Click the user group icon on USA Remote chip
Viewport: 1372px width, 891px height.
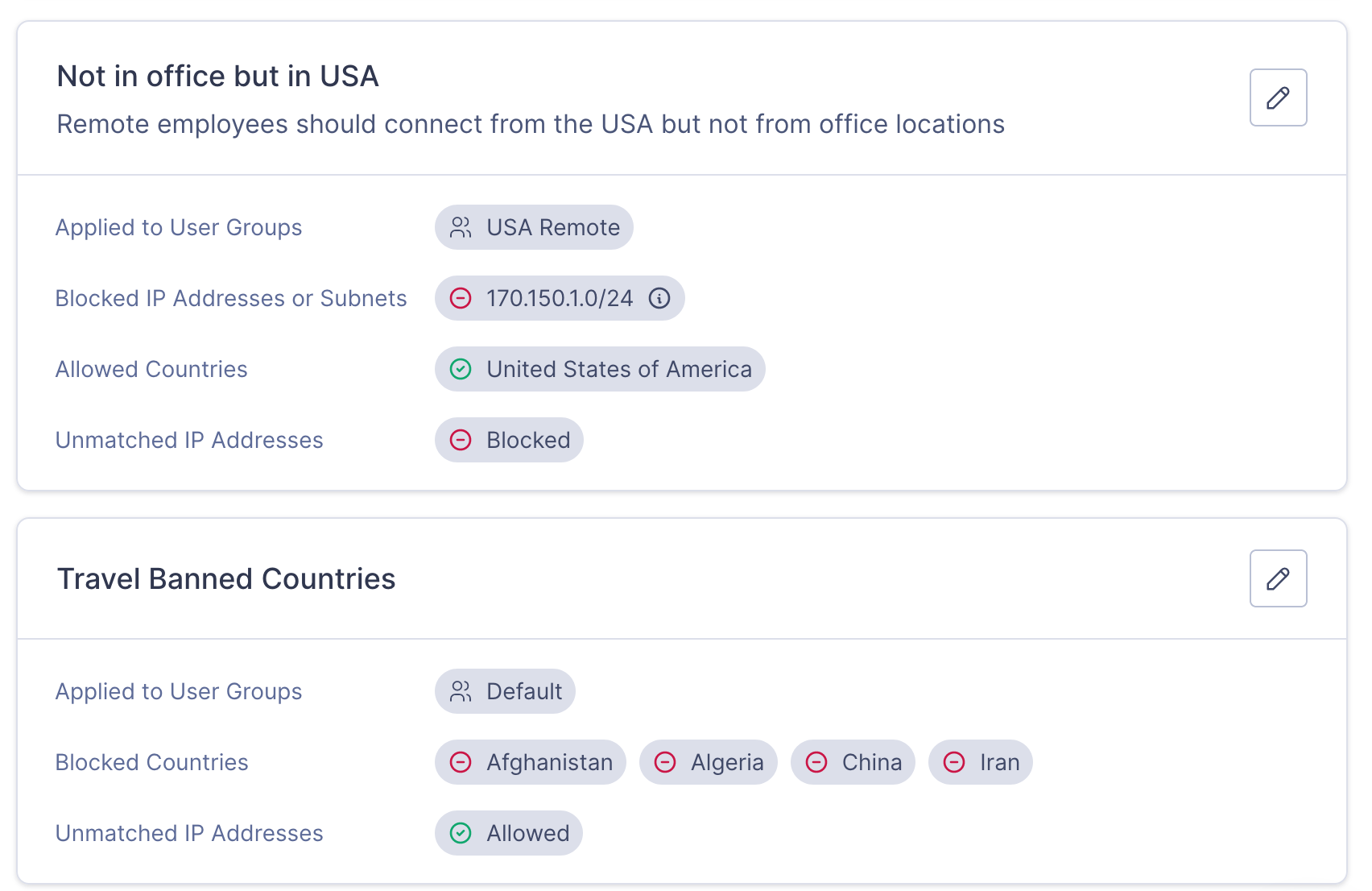click(x=460, y=227)
